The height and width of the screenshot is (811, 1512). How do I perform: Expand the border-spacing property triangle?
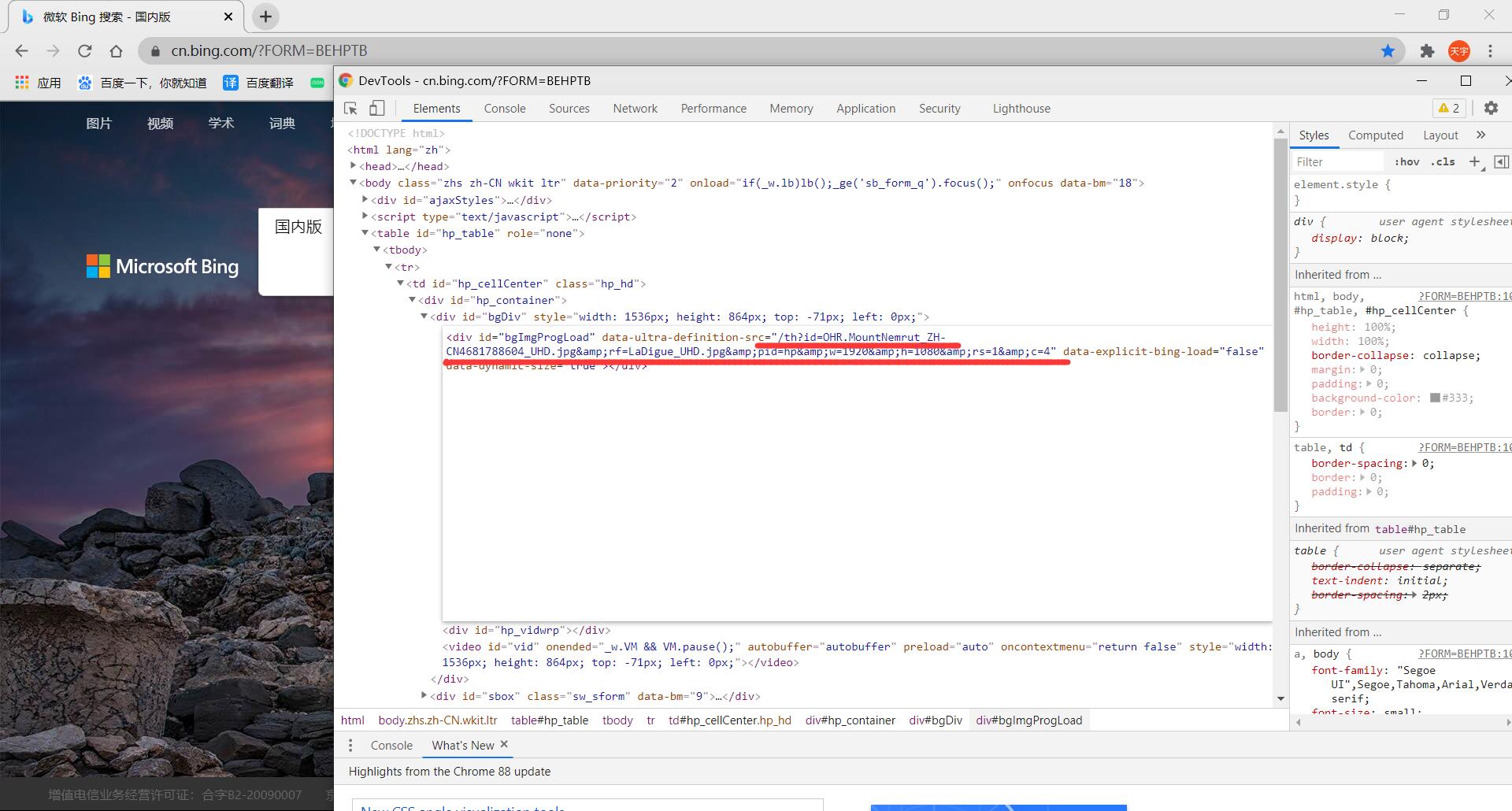point(1415,464)
